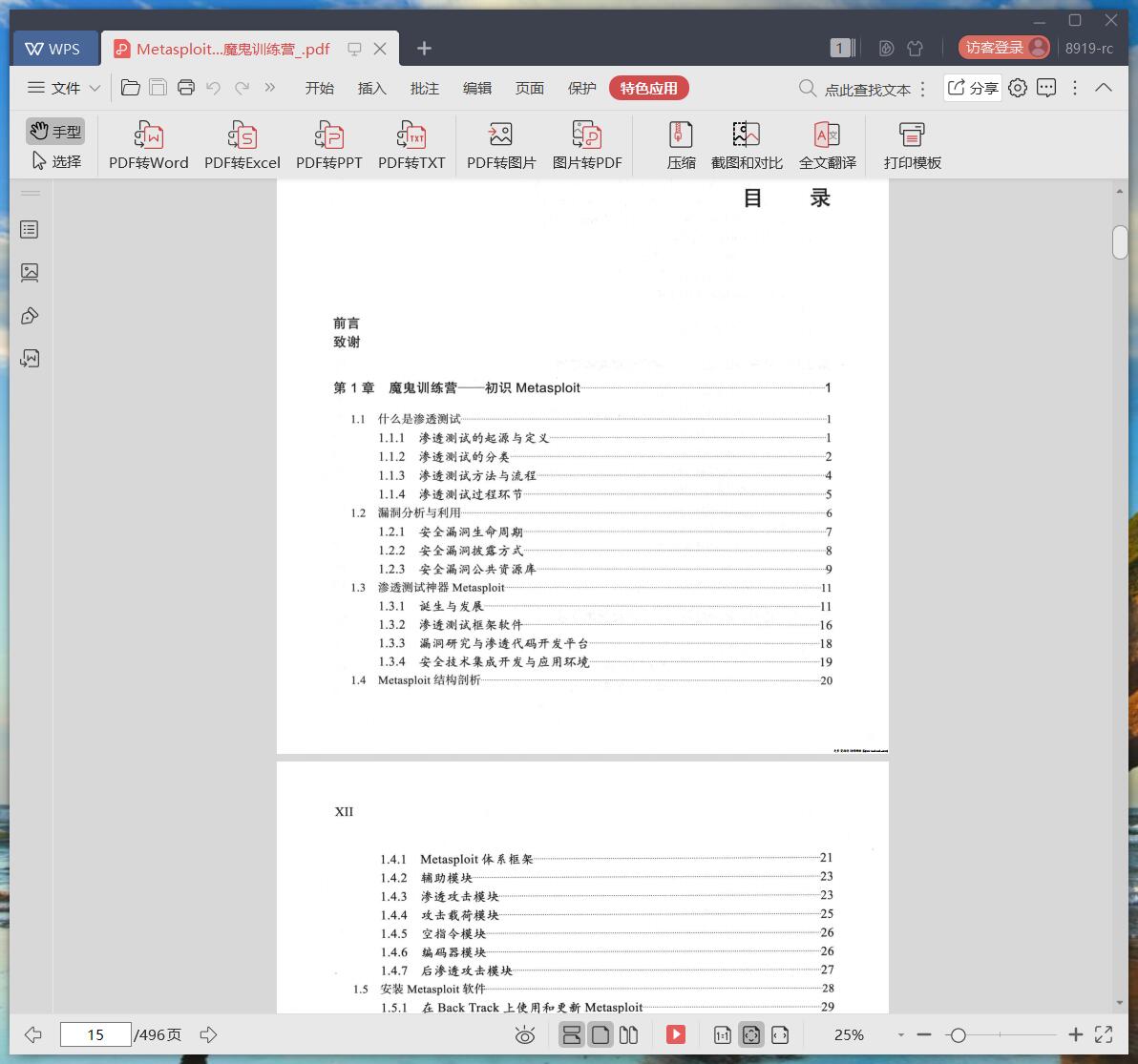The height and width of the screenshot is (1064, 1138).
Task: Open the zoom percentage dropdown
Action: [x=900, y=1035]
